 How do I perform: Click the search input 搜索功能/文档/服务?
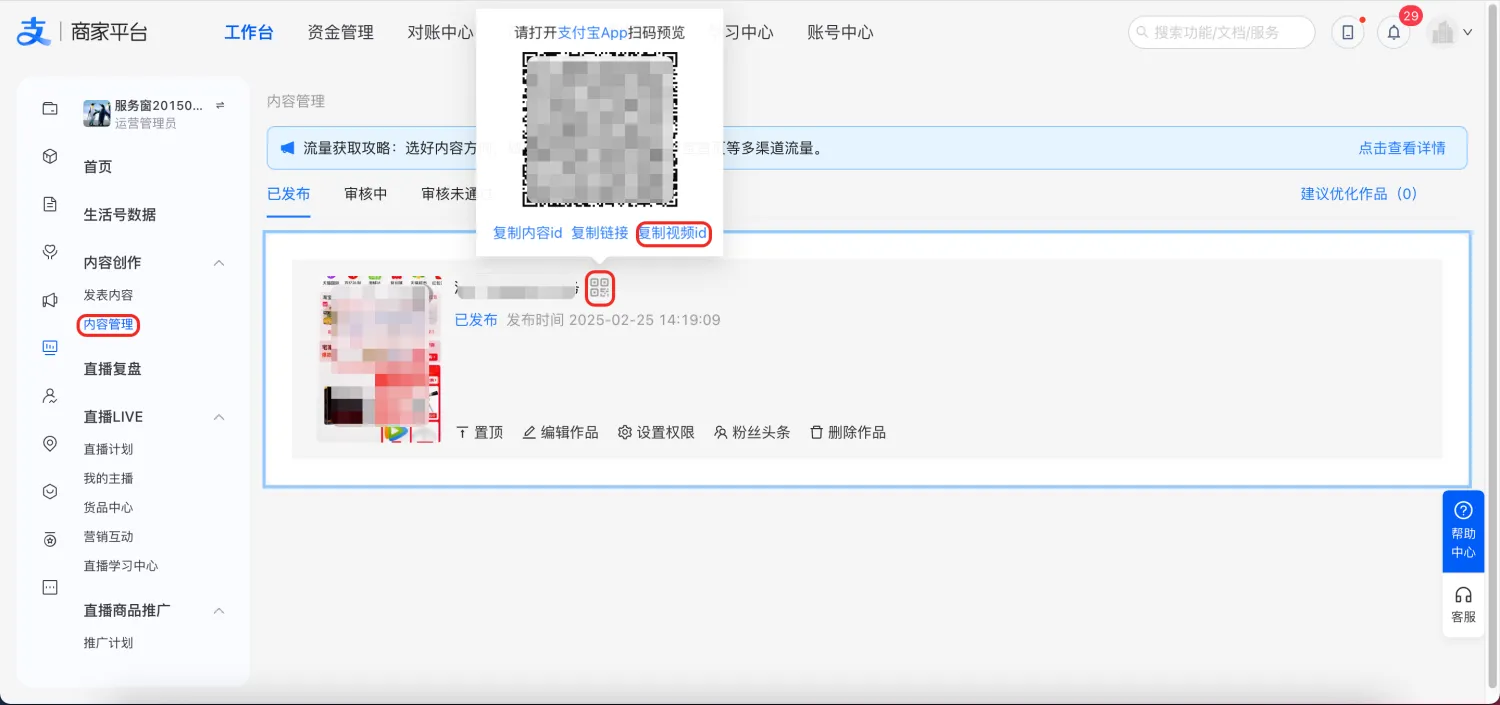point(1221,32)
